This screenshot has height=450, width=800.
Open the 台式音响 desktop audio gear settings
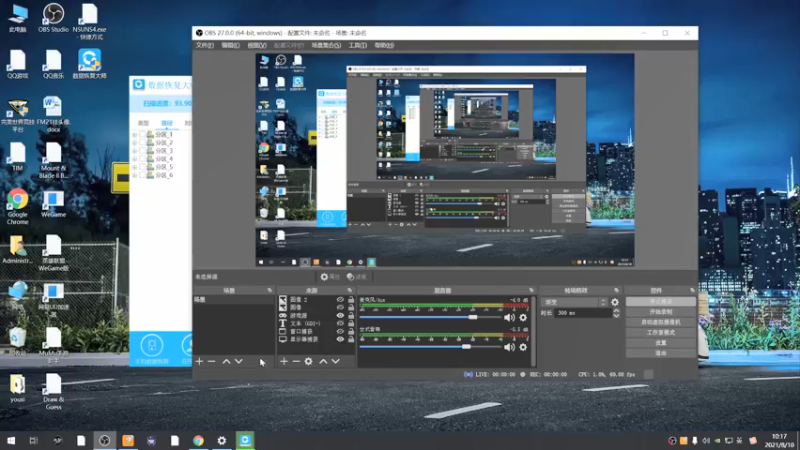(523, 347)
